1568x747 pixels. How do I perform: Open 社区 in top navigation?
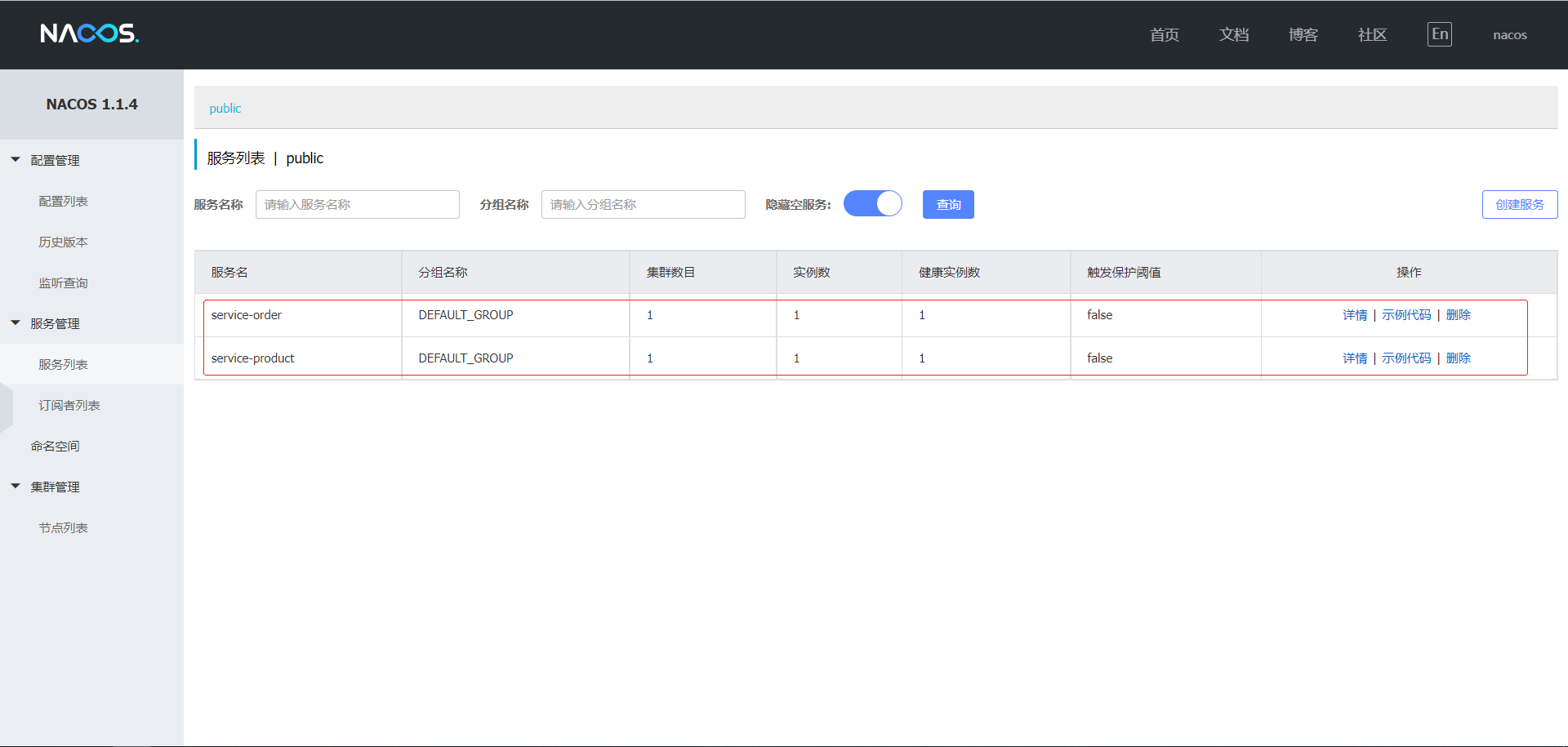coord(1373,34)
